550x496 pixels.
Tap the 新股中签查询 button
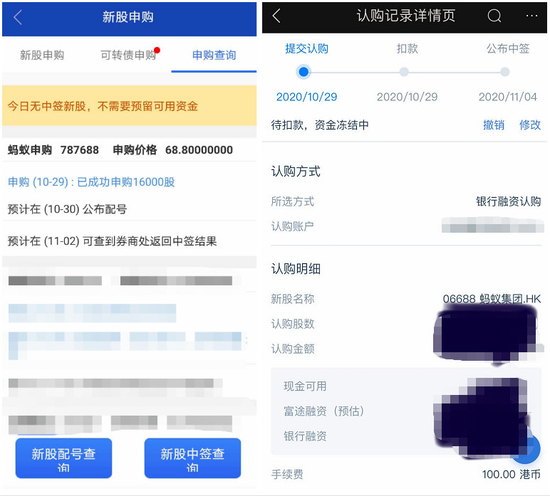click(x=192, y=458)
